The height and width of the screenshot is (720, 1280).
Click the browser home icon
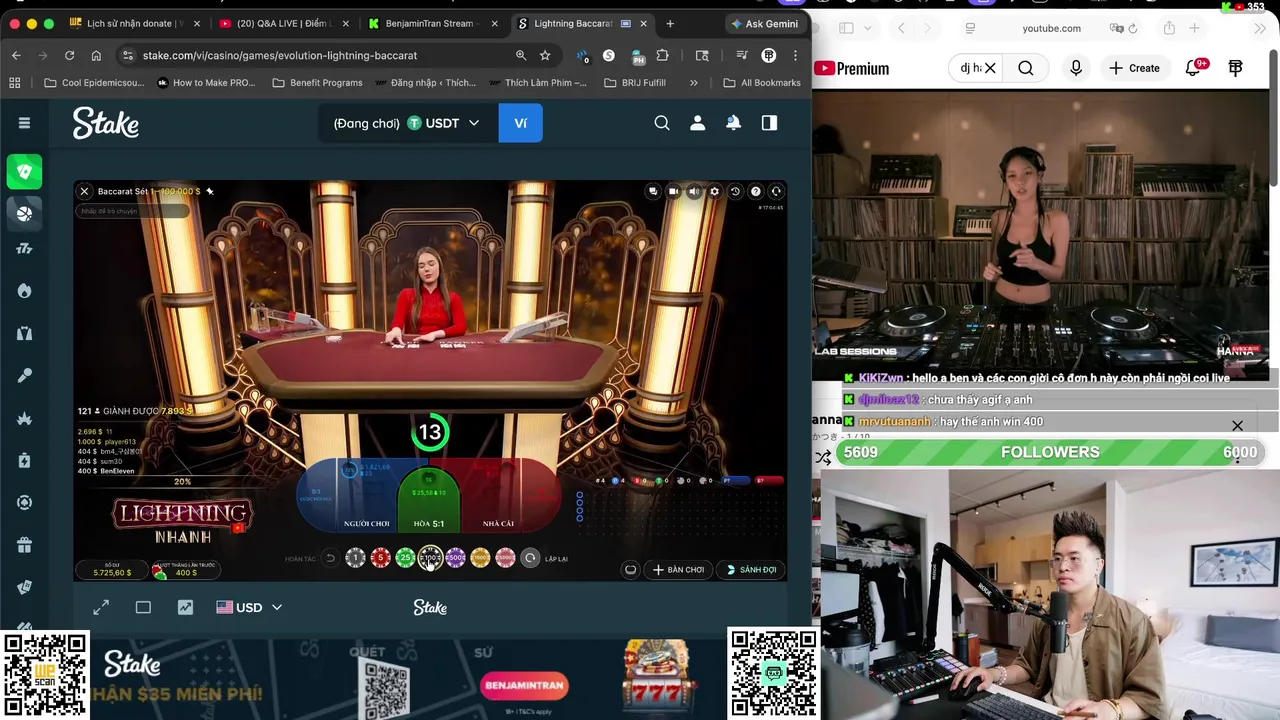[96, 55]
